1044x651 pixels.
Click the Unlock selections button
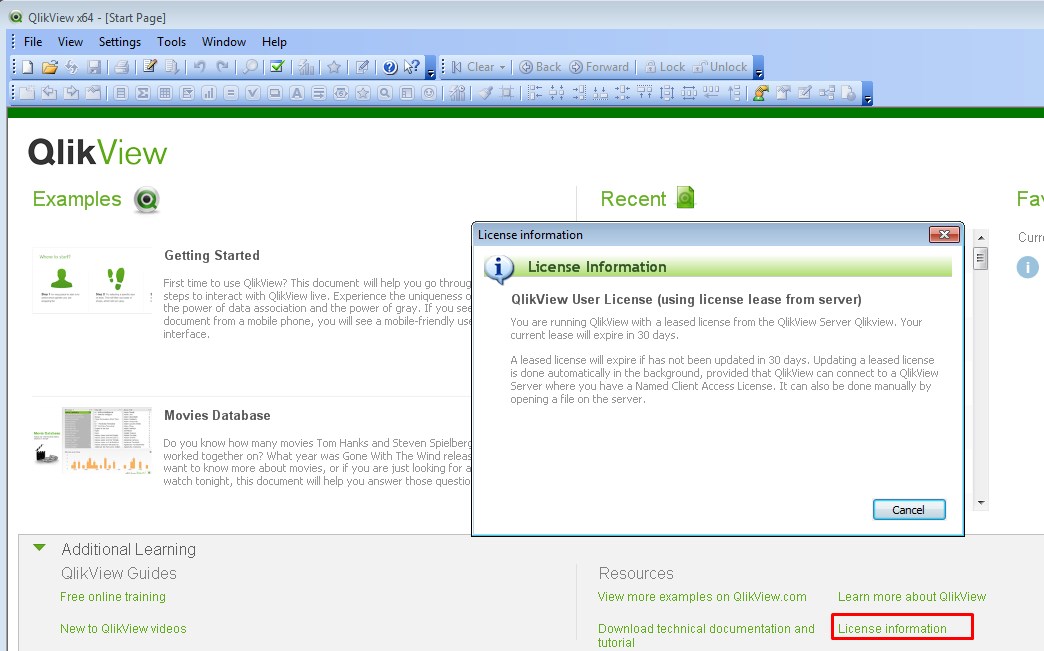tap(720, 67)
